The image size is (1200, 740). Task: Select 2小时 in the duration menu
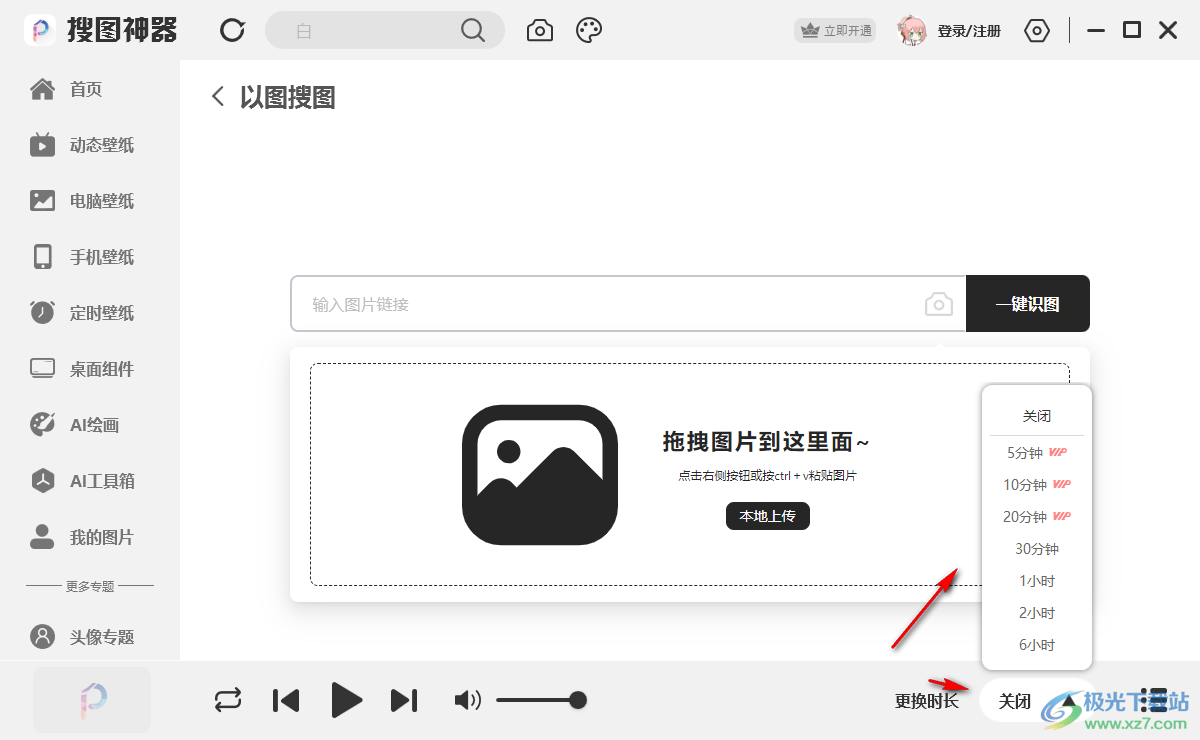pos(1037,613)
